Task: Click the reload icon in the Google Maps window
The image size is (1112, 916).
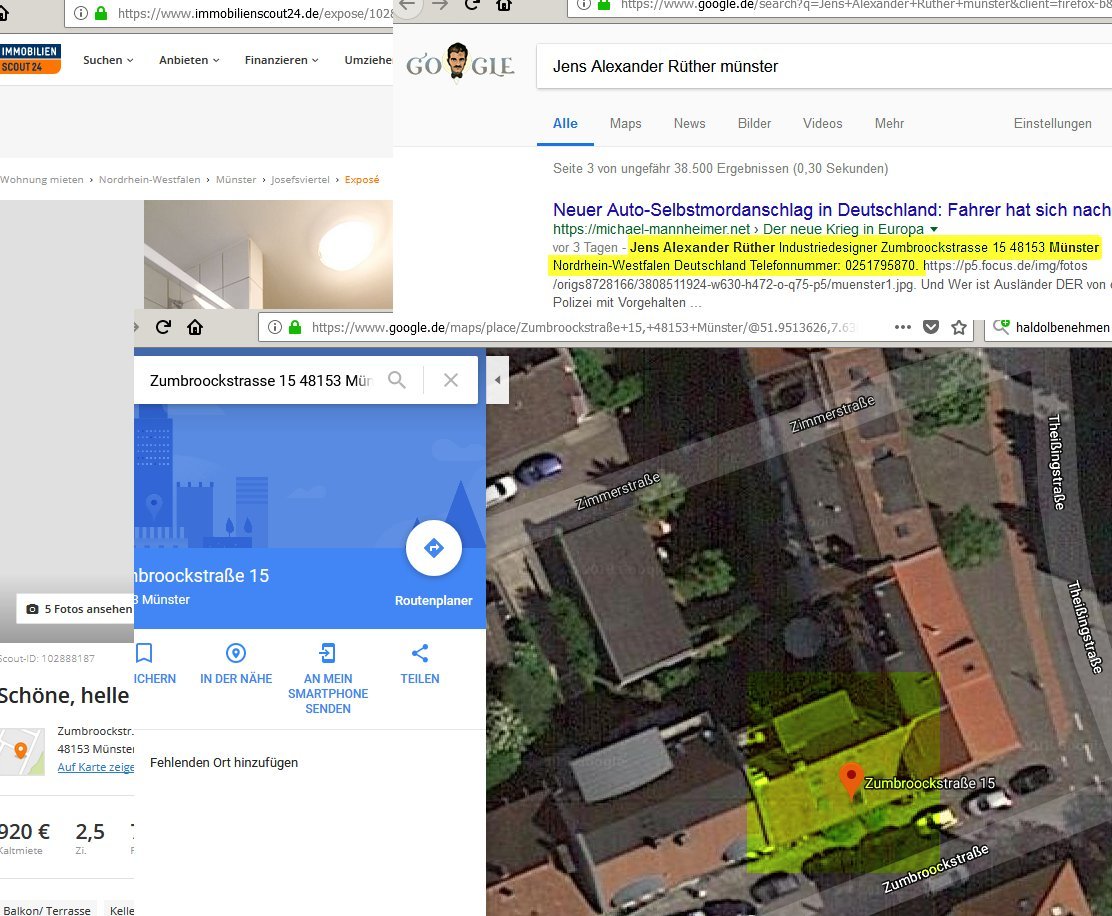Action: 163,327
